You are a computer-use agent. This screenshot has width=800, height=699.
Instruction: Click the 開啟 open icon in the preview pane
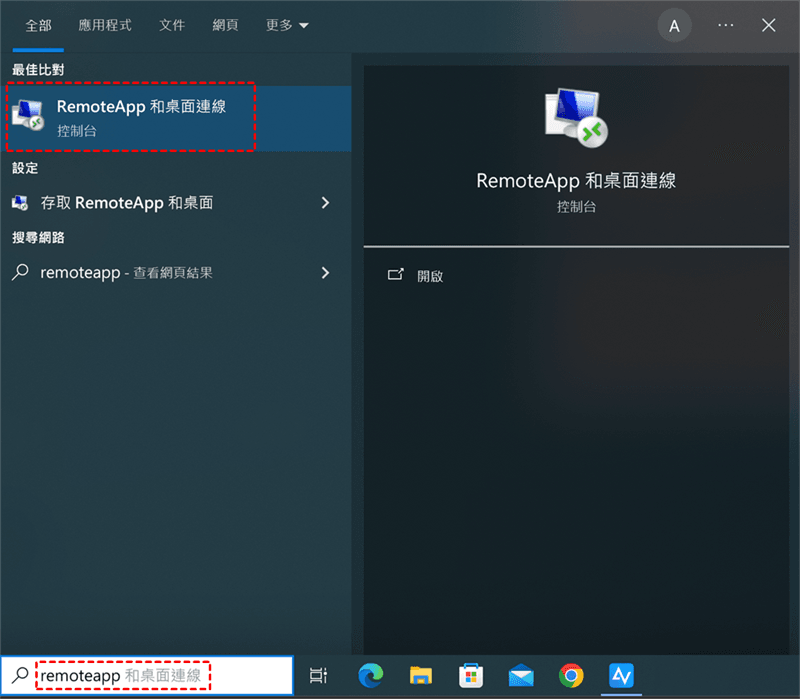click(395, 275)
